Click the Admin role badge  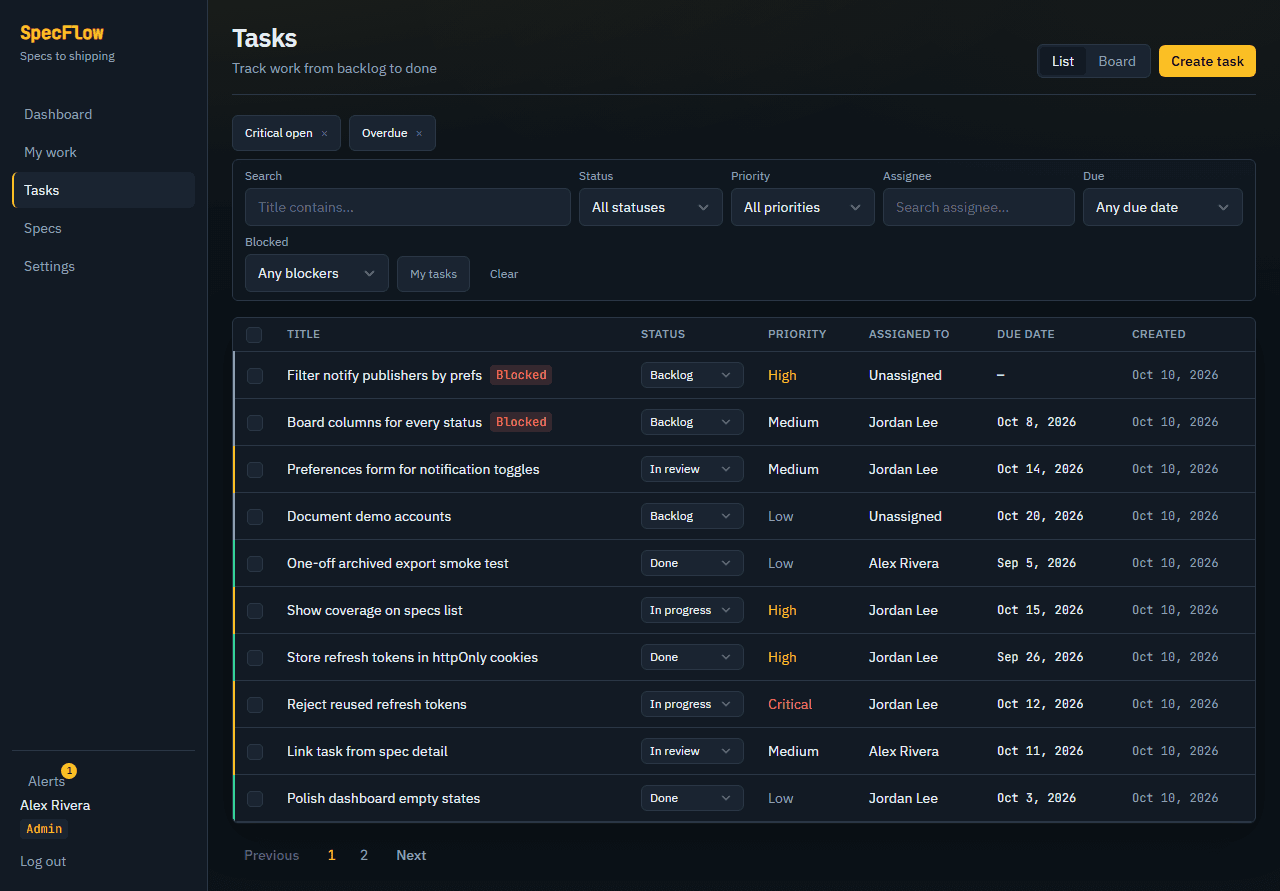coord(44,829)
